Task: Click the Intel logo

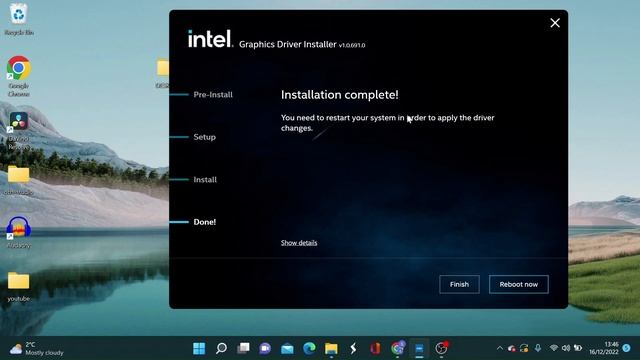Action: 210,39
